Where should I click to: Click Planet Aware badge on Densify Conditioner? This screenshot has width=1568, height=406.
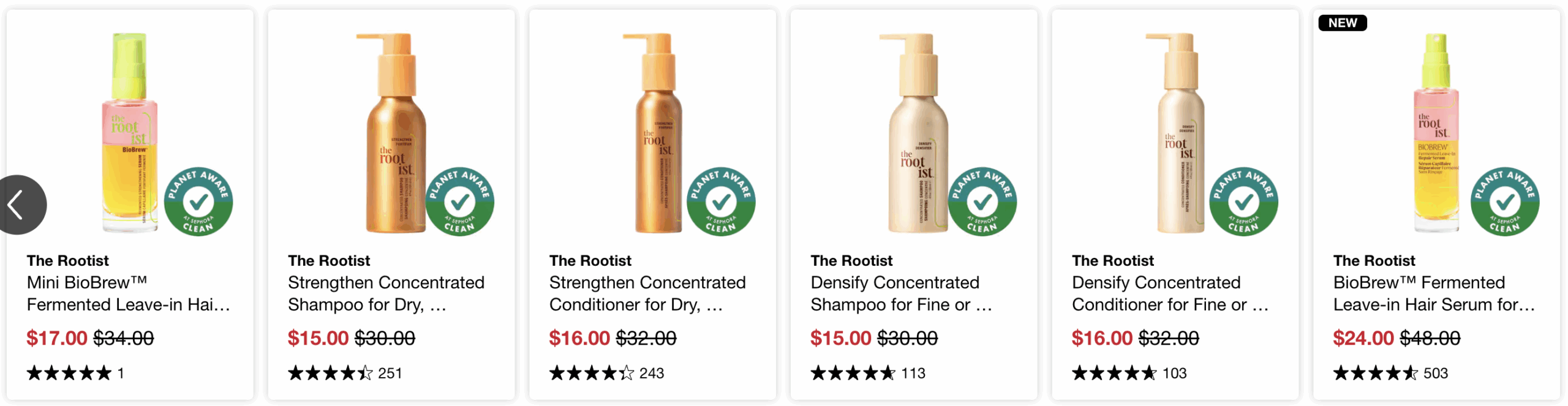pyautogui.click(x=1244, y=201)
